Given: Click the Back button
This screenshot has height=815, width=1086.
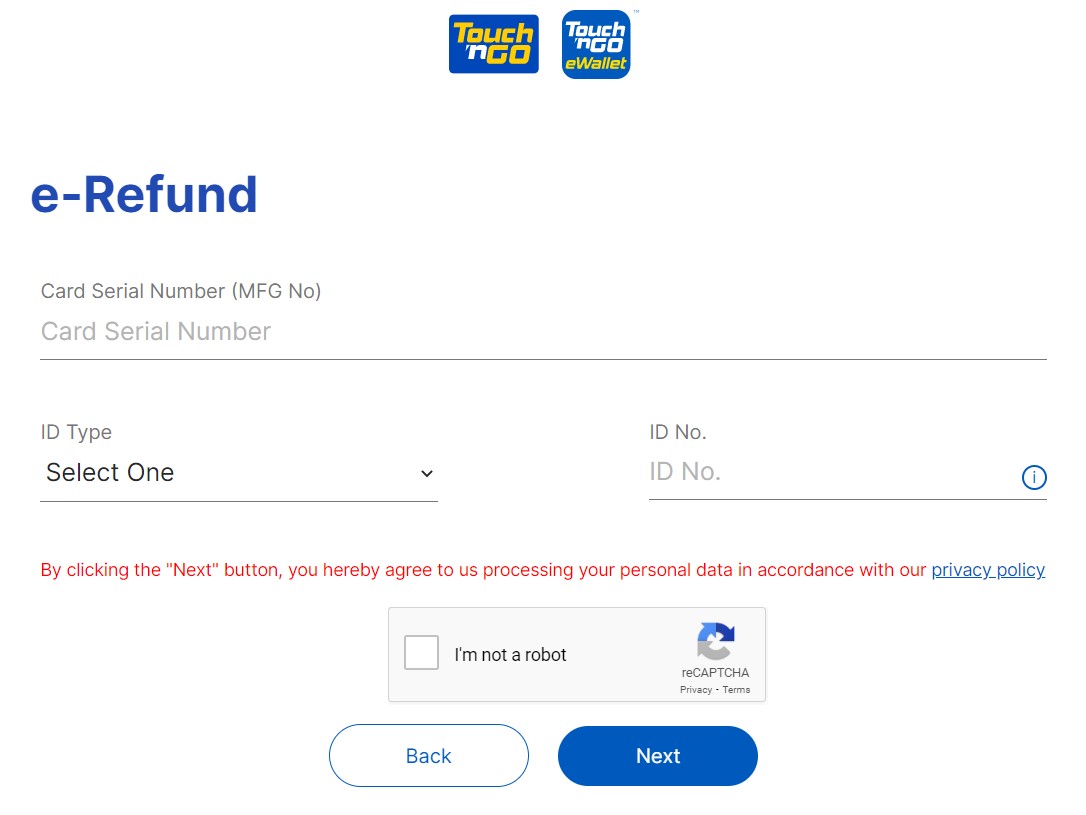Looking at the screenshot, I should click(x=428, y=755).
